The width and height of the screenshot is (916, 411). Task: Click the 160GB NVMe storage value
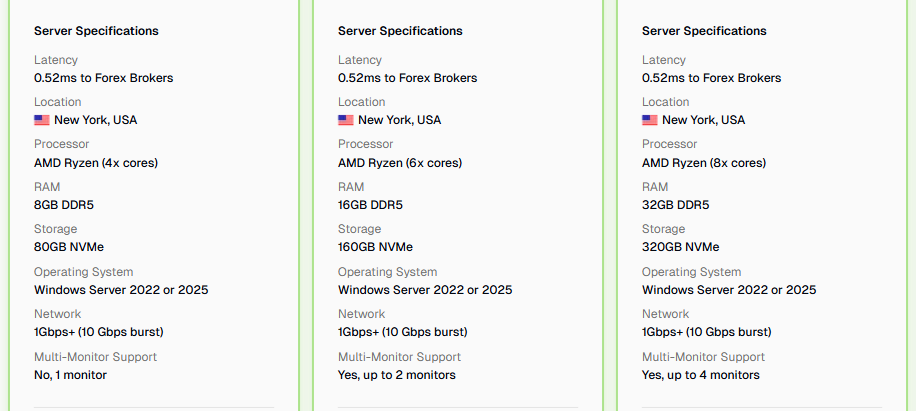click(376, 247)
